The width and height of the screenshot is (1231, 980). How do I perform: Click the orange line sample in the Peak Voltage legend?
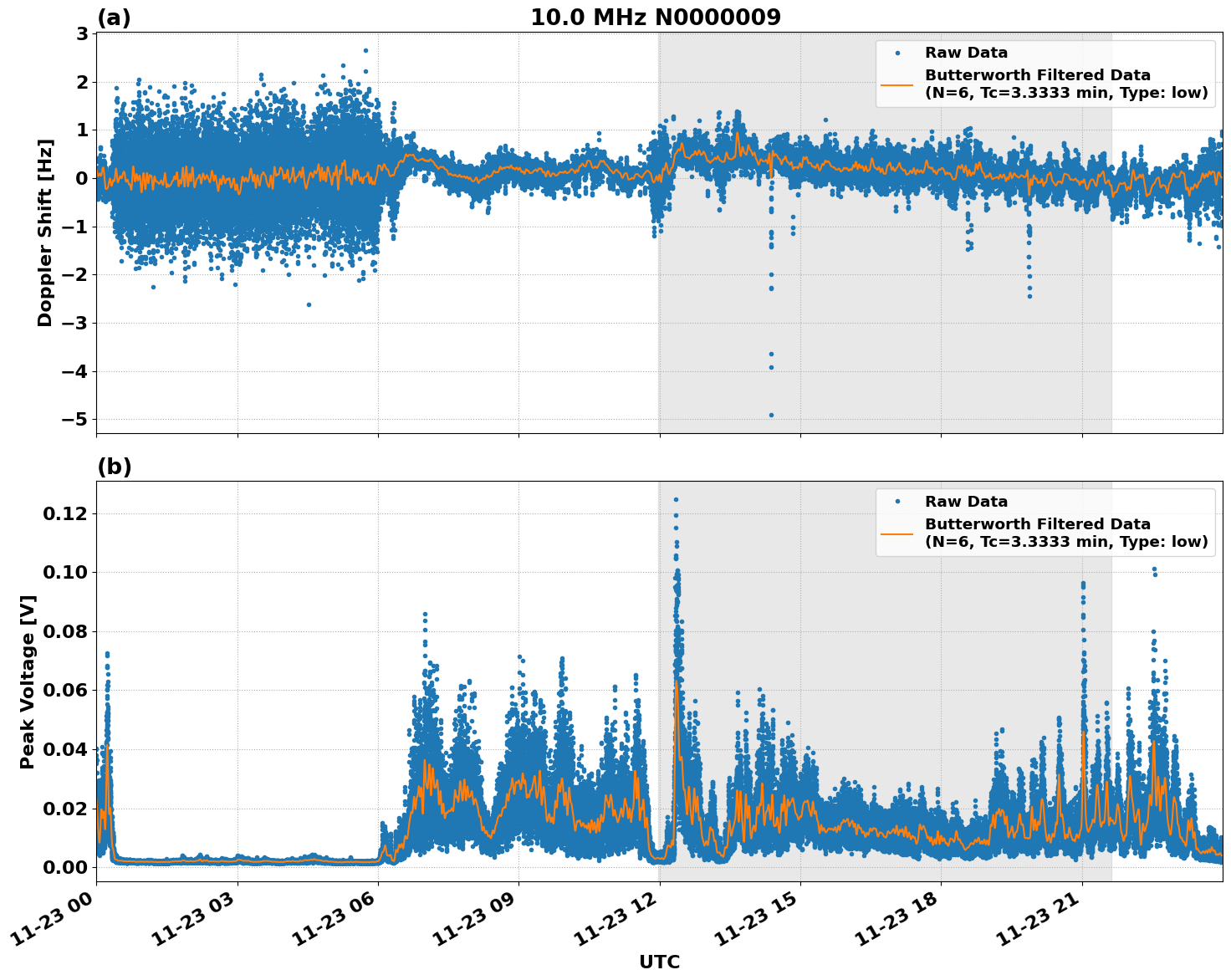897,533
